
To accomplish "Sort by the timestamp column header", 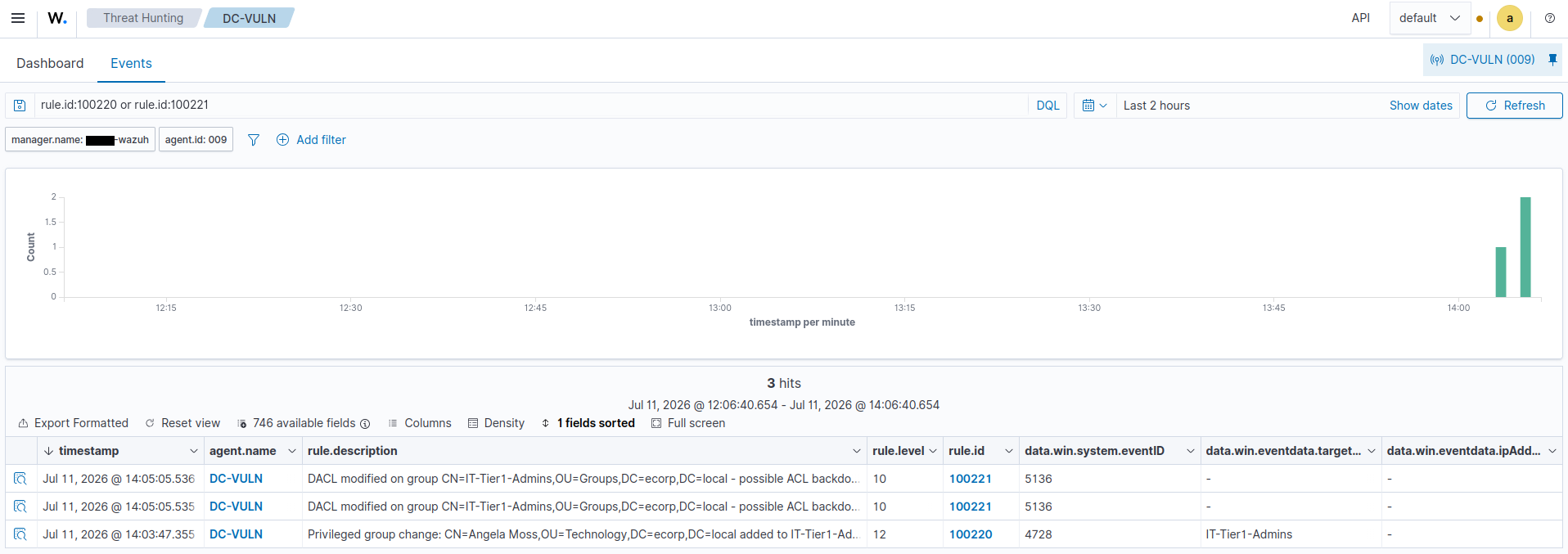I will (88, 451).
